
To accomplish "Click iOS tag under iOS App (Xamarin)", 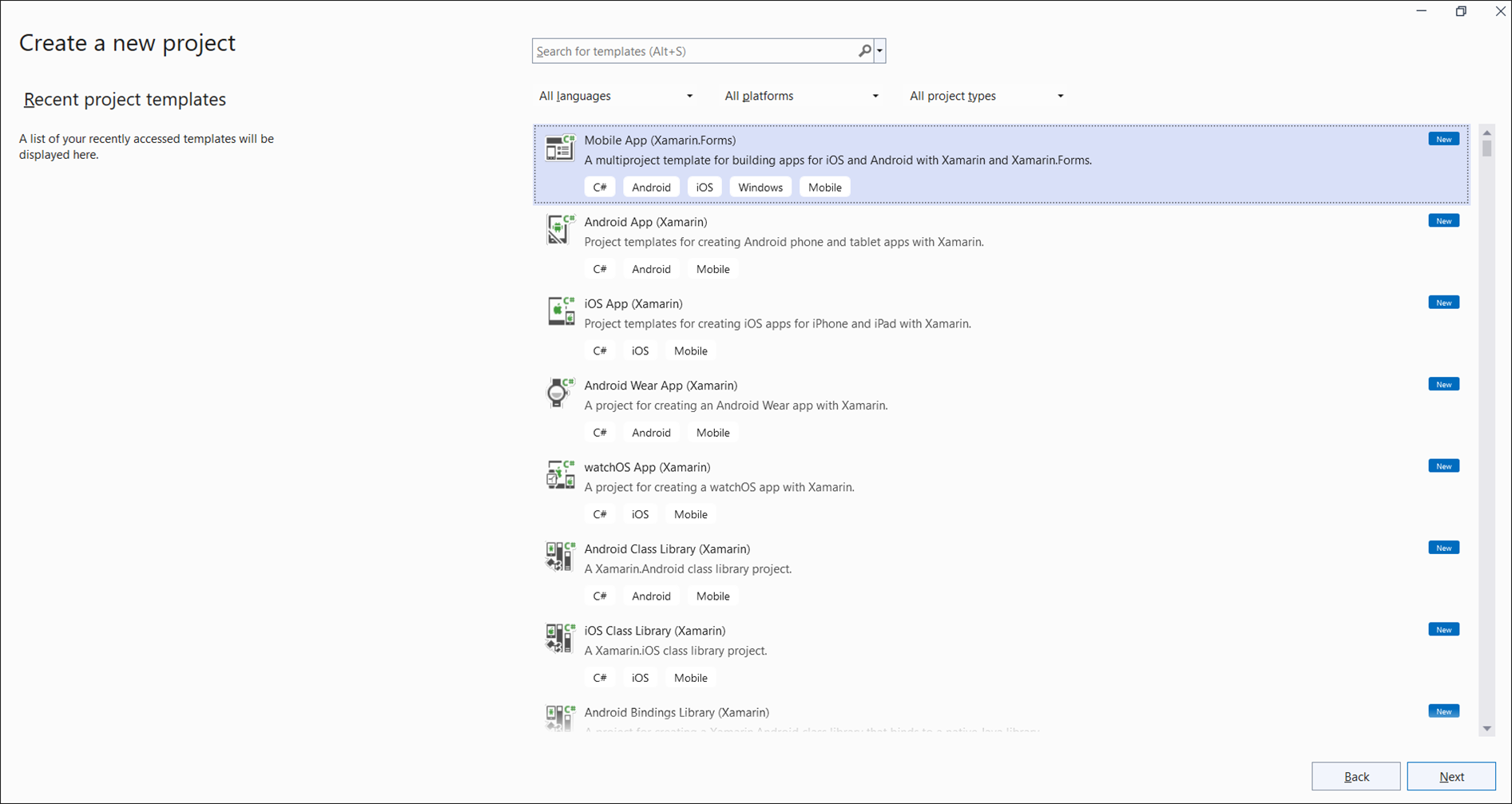I will (641, 351).
